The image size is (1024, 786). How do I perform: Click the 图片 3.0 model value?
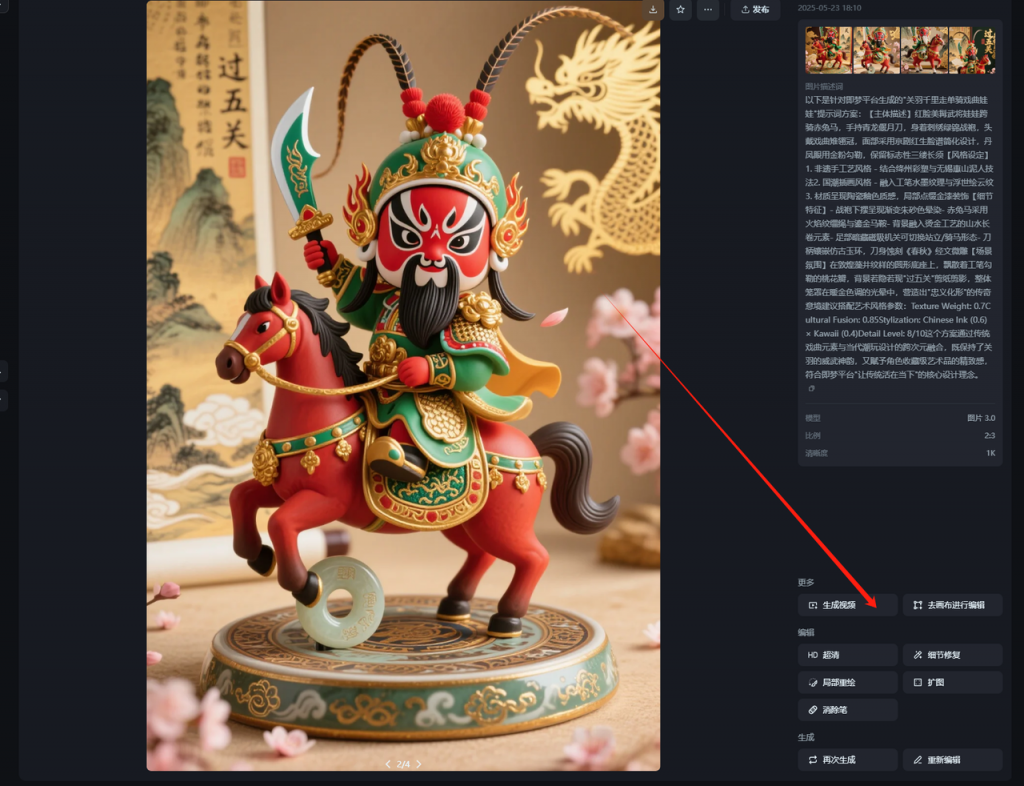pyautogui.click(x=981, y=418)
